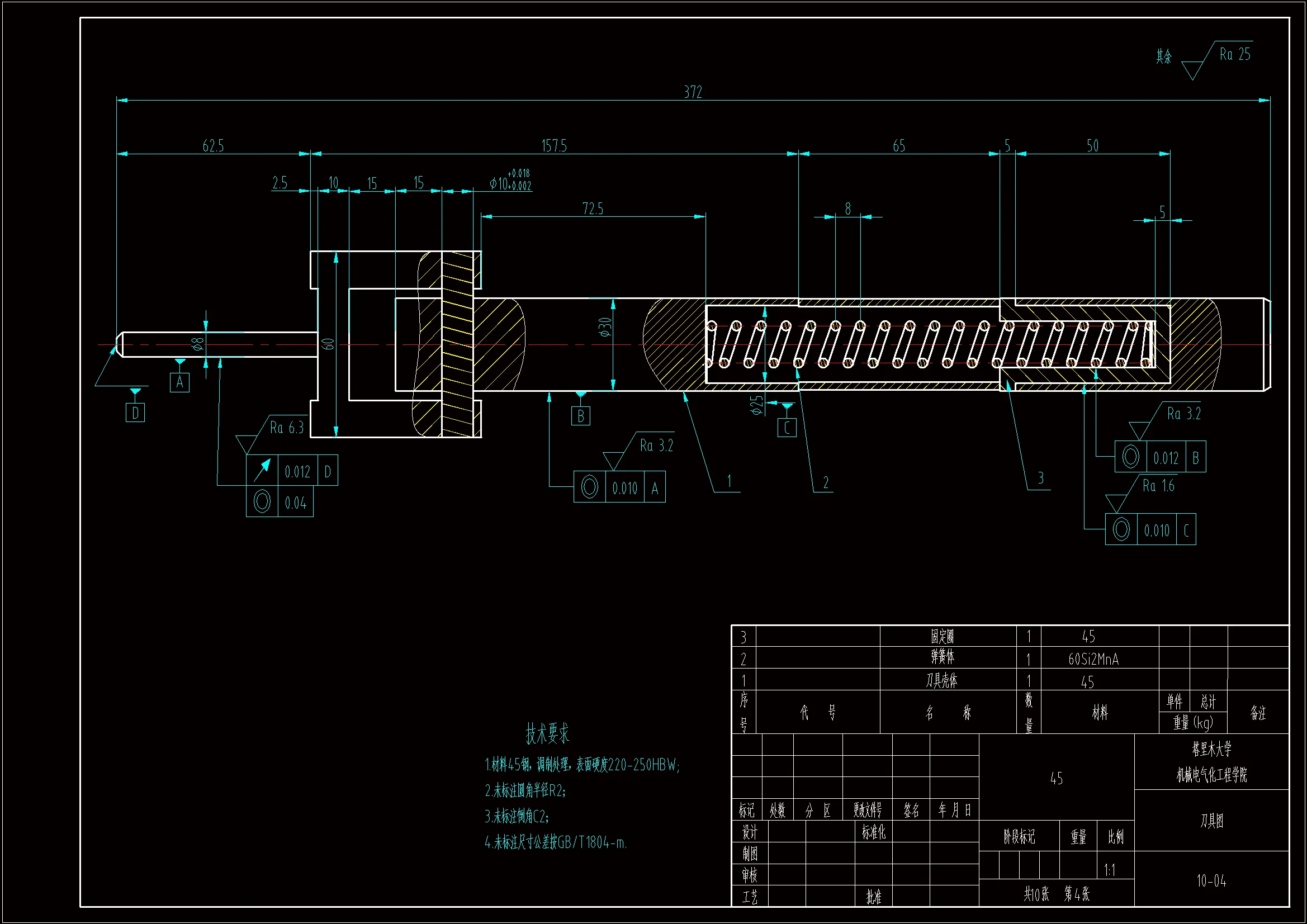This screenshot has height=924, width=1307.
Task: Select the 372 overall length dimension
Action: [x=693, y=92]
